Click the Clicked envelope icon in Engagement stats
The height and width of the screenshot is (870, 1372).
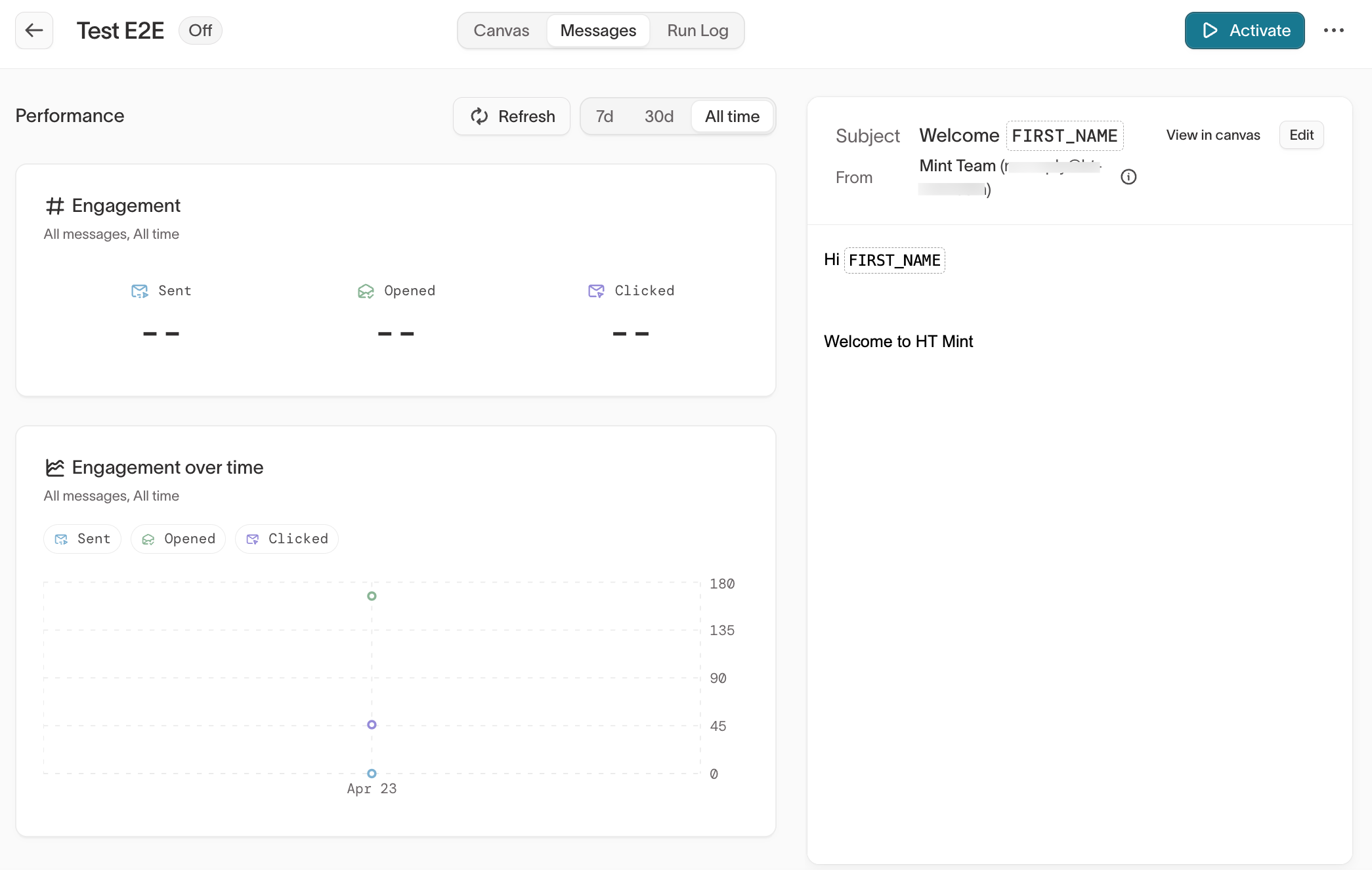[x=596, y=291]
